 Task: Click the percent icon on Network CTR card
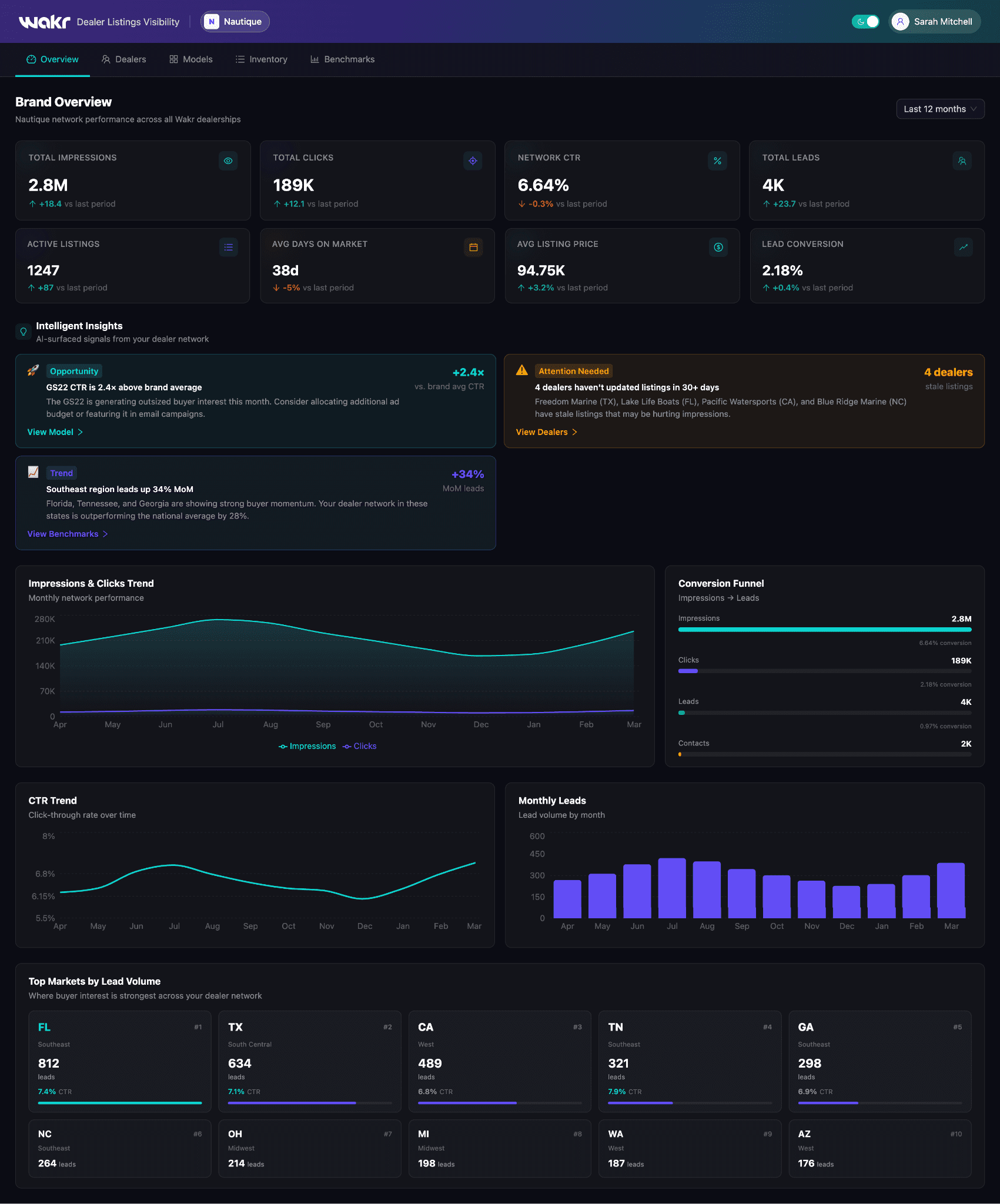717,160
